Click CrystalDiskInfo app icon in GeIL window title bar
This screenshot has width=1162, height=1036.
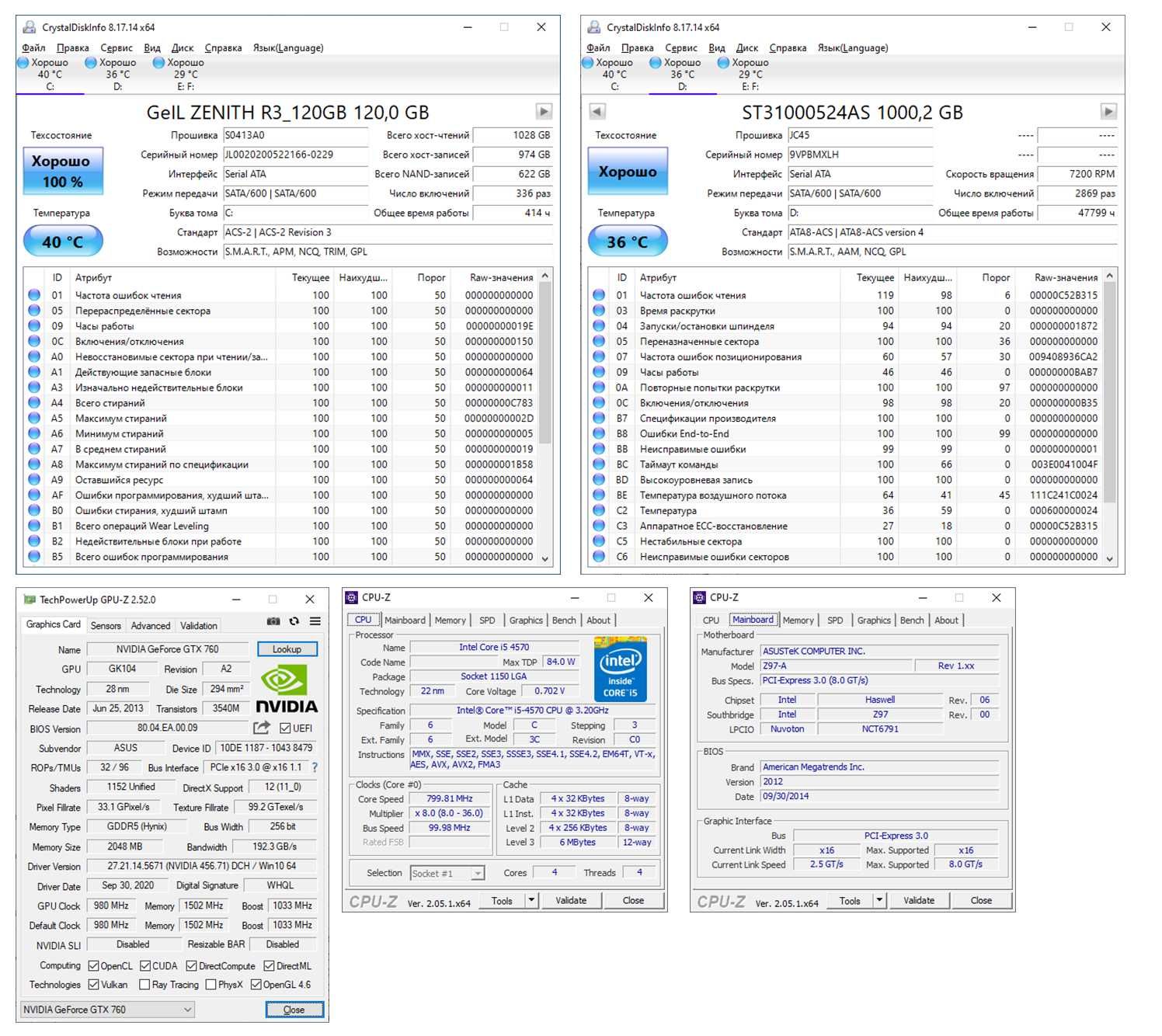click(30, 27)
